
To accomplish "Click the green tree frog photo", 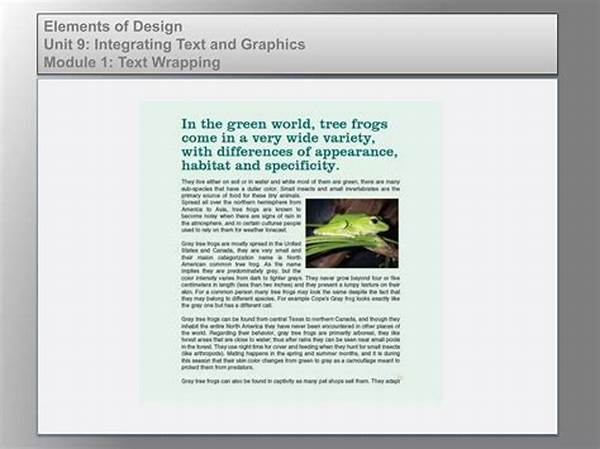I will (351, 231).
